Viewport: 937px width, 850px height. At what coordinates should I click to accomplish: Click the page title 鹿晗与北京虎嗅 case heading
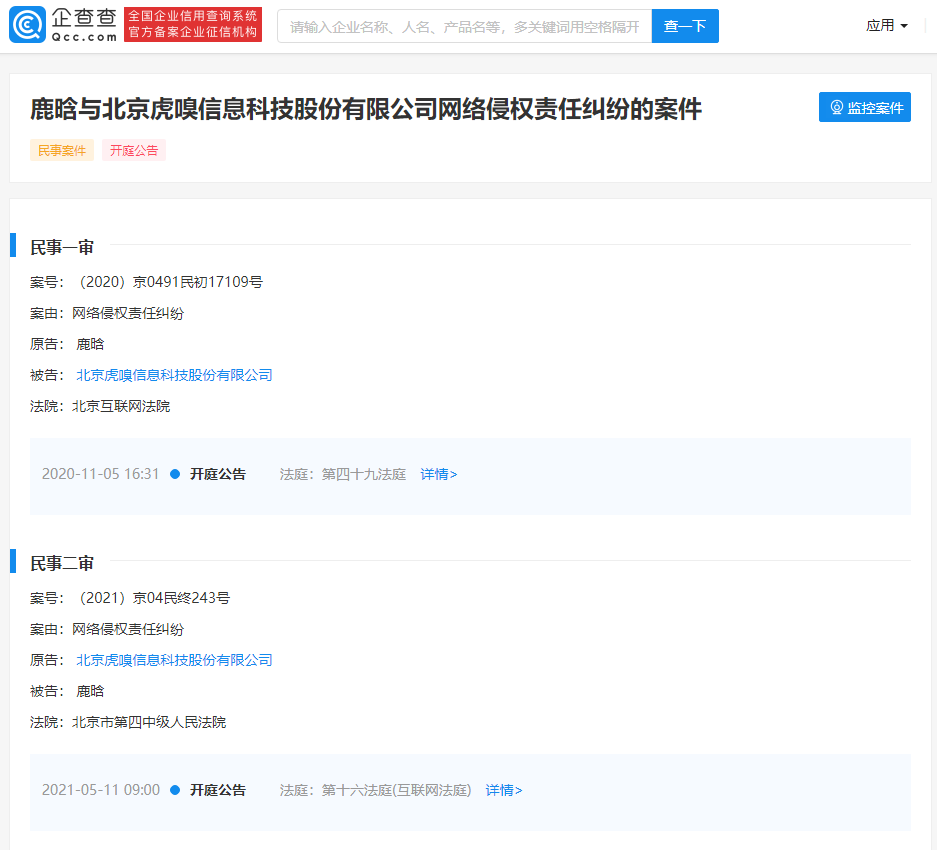tap(366, 109)
